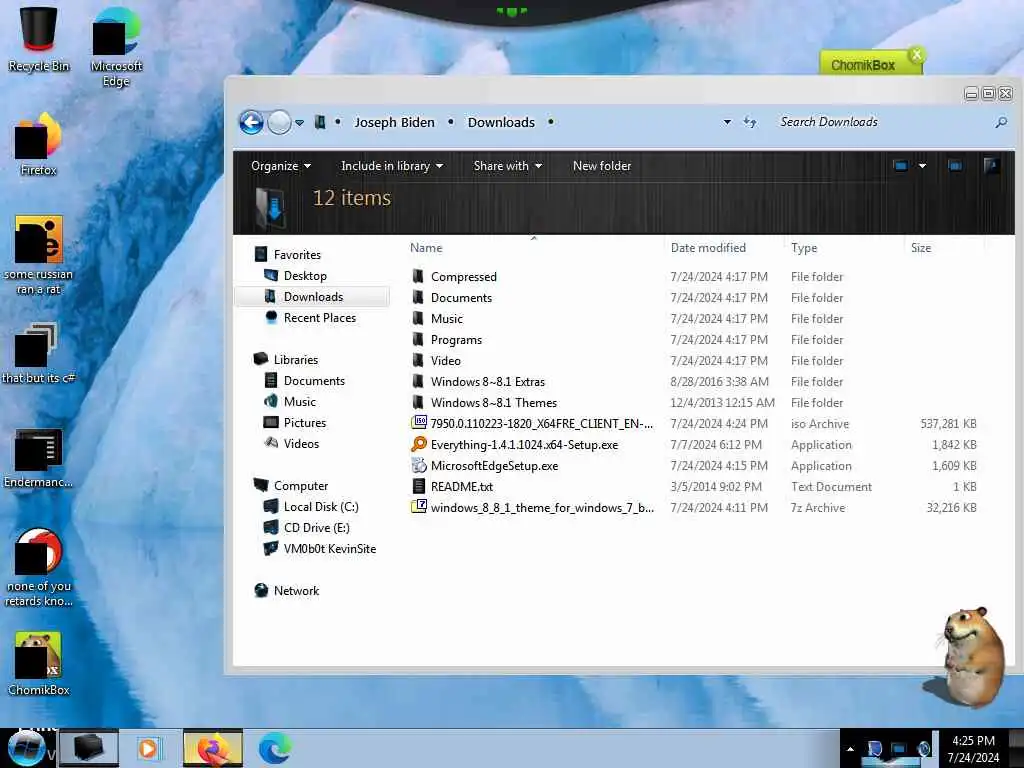Sort by the Size column header
The image size is (1024, 768).
pyautogui.click(x=921, y=248)
